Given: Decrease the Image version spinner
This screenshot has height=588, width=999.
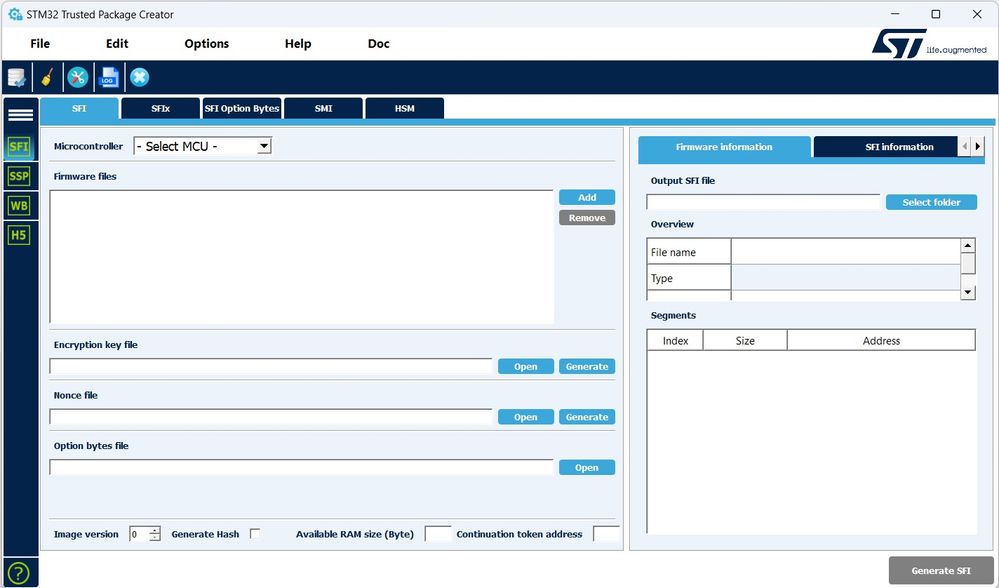Looking at the screenshot, I should click(x=155, y=538).
